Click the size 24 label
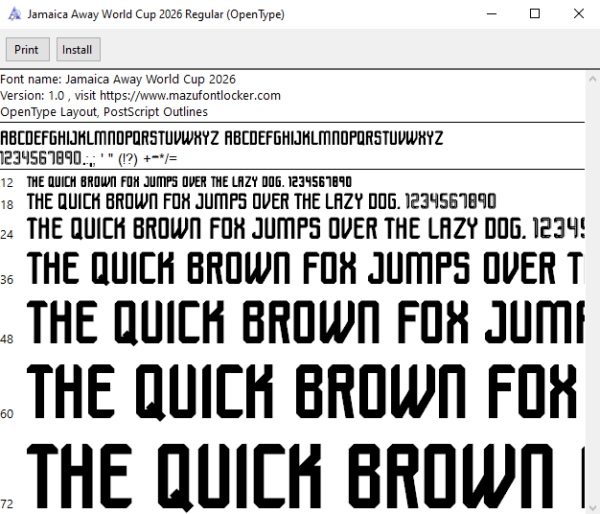This screenshot has width=600, height=514. tap(7, 234)
